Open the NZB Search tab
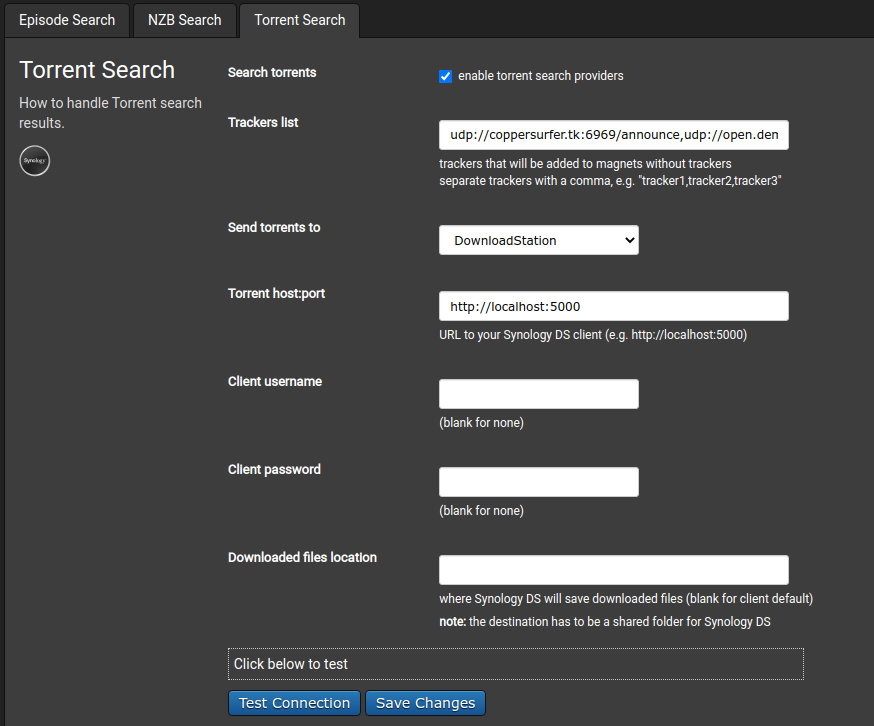Image resolution: width=874 pixels, height=726 pixels. tap(185, 20)
